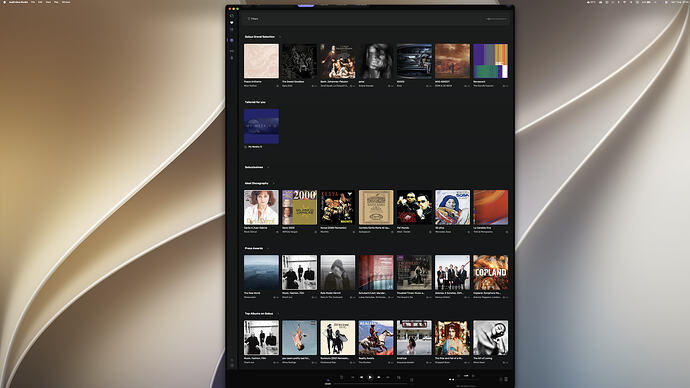Open the search icon in the sidebar

232,16
